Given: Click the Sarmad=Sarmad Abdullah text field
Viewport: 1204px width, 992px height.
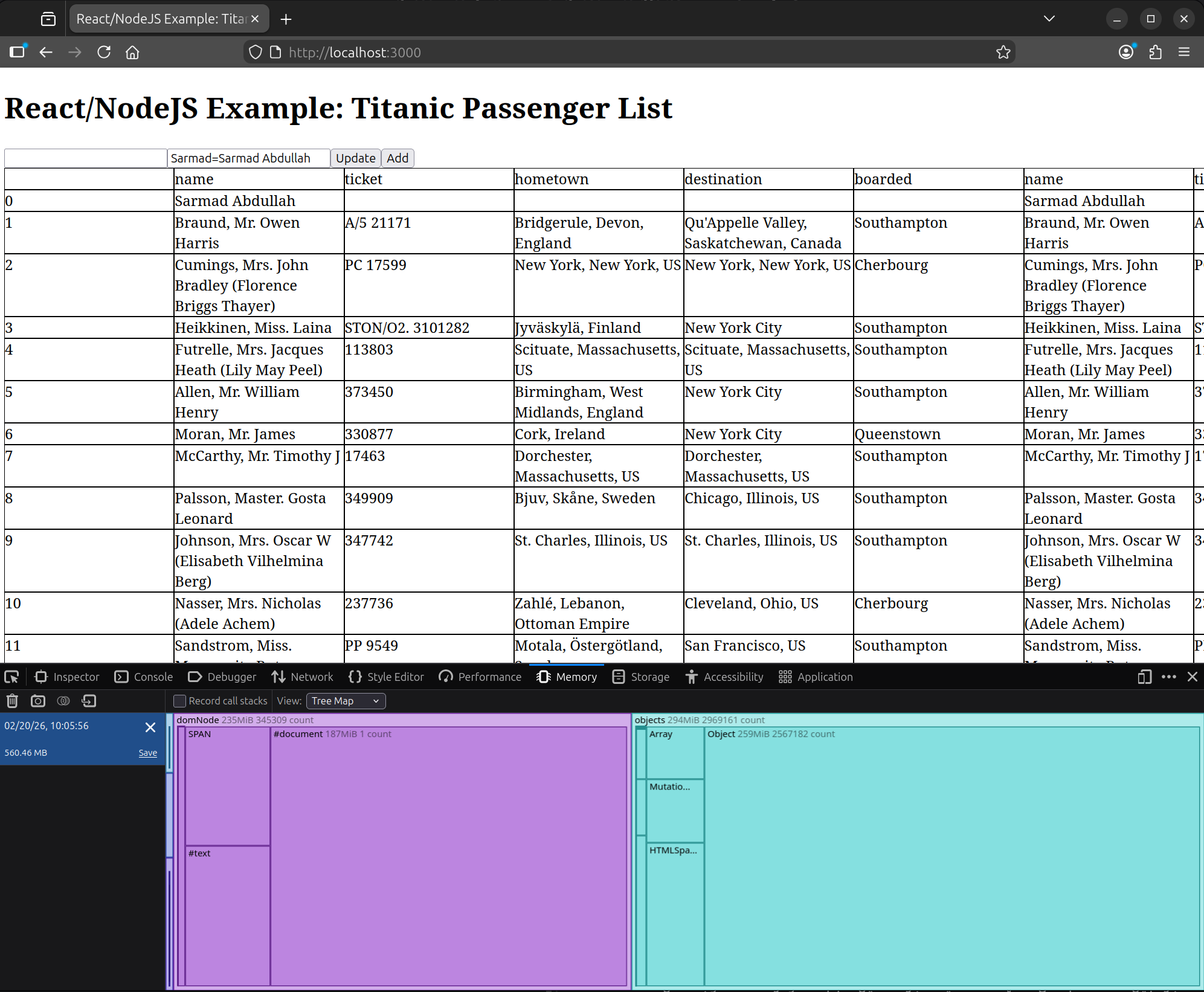Looking at the screenshot, I should pos(248,158).
